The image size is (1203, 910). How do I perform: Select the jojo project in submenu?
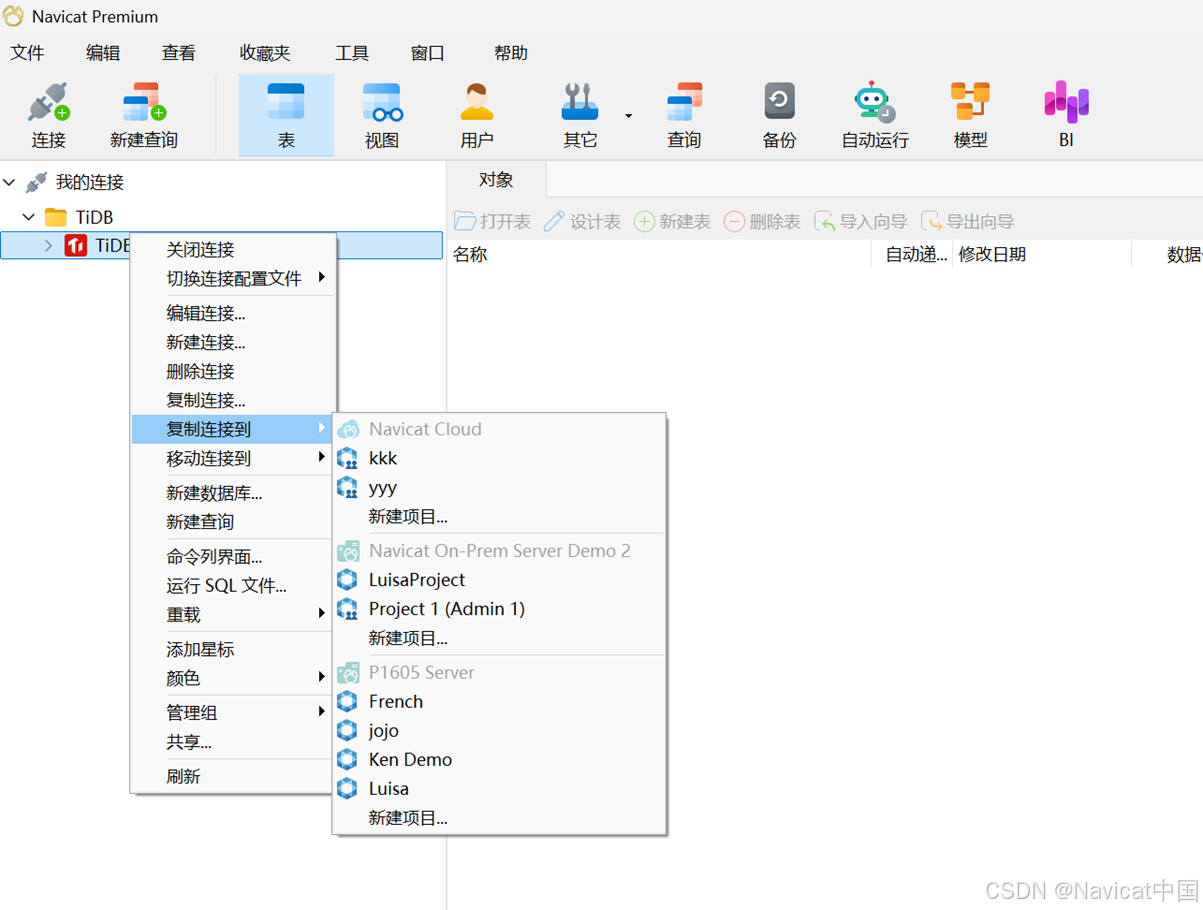click(499, 730)
